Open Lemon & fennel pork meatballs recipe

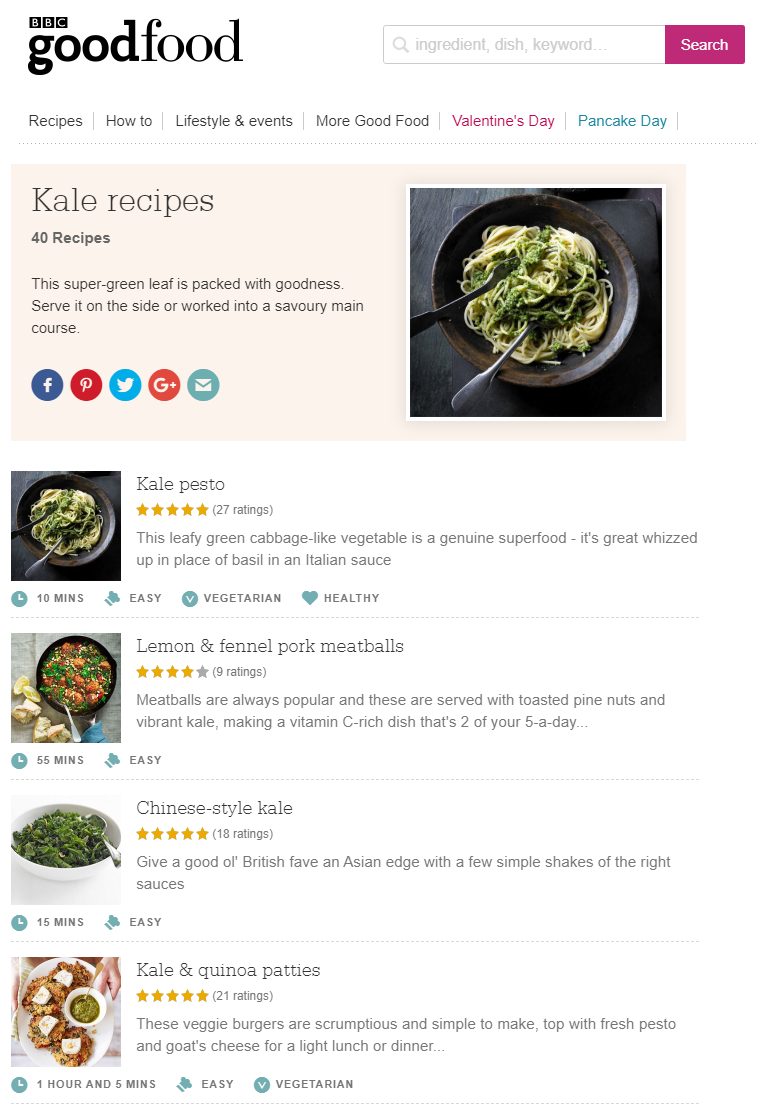pos(270,646)
